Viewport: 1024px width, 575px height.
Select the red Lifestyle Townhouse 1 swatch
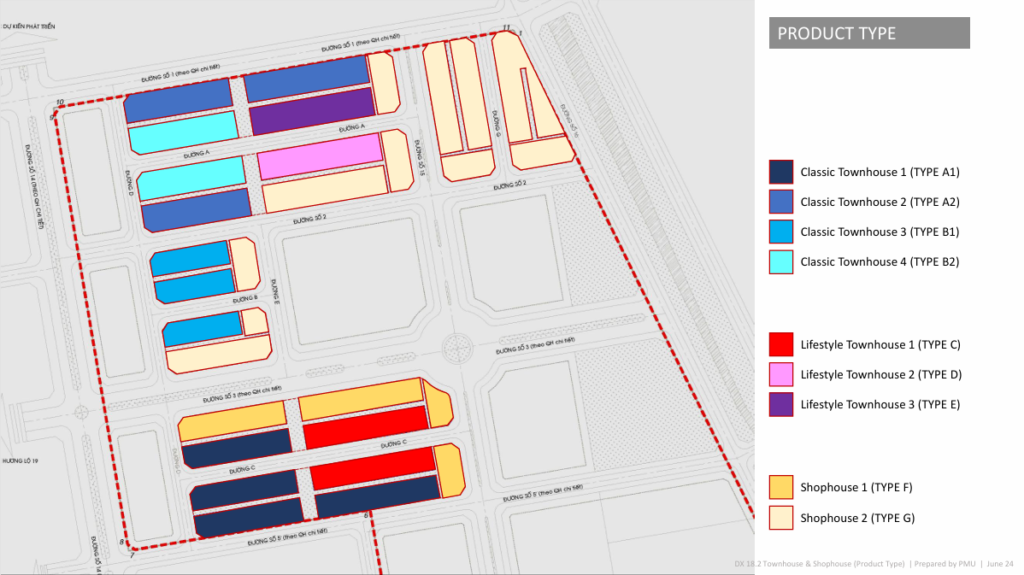(781, 345)
